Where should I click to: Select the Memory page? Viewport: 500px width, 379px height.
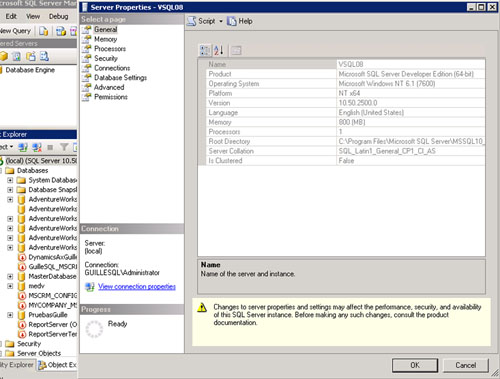pos(105,39)
